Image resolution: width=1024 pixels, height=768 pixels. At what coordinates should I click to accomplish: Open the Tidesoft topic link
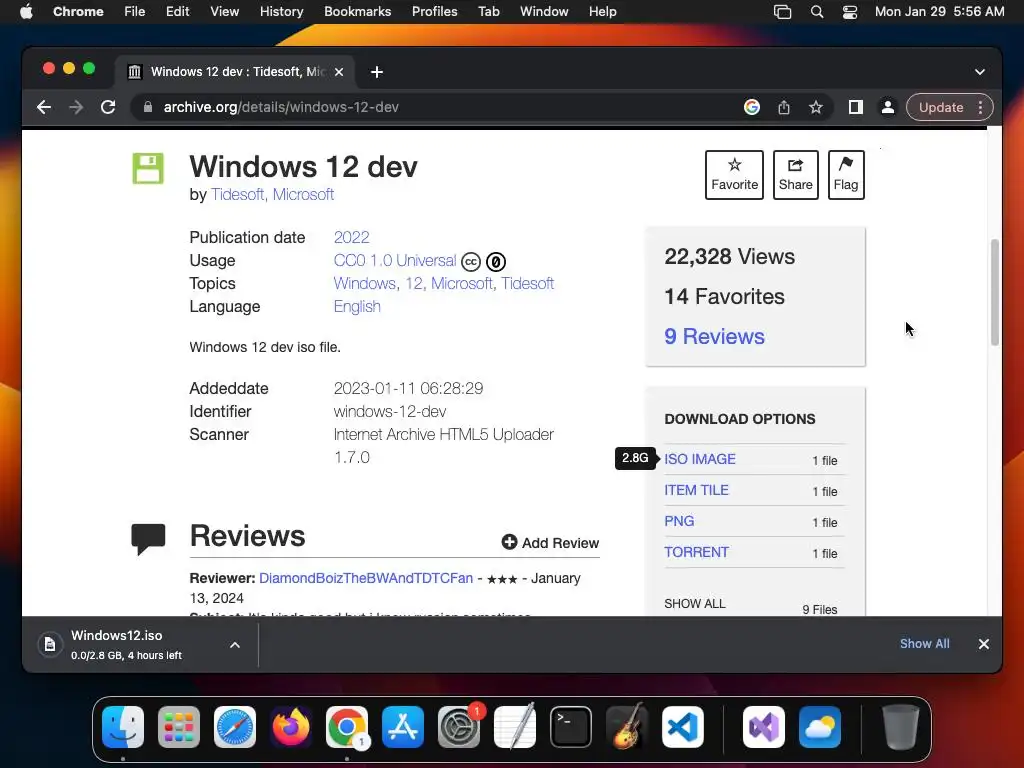tap(528, 283)
